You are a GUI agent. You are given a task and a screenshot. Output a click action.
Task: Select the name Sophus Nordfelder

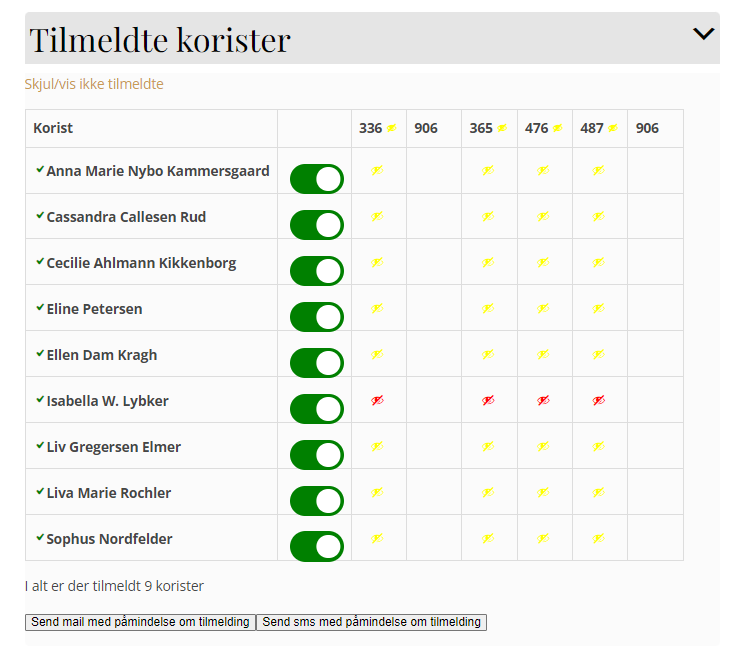pyautogui.click(x=109, y=539)
